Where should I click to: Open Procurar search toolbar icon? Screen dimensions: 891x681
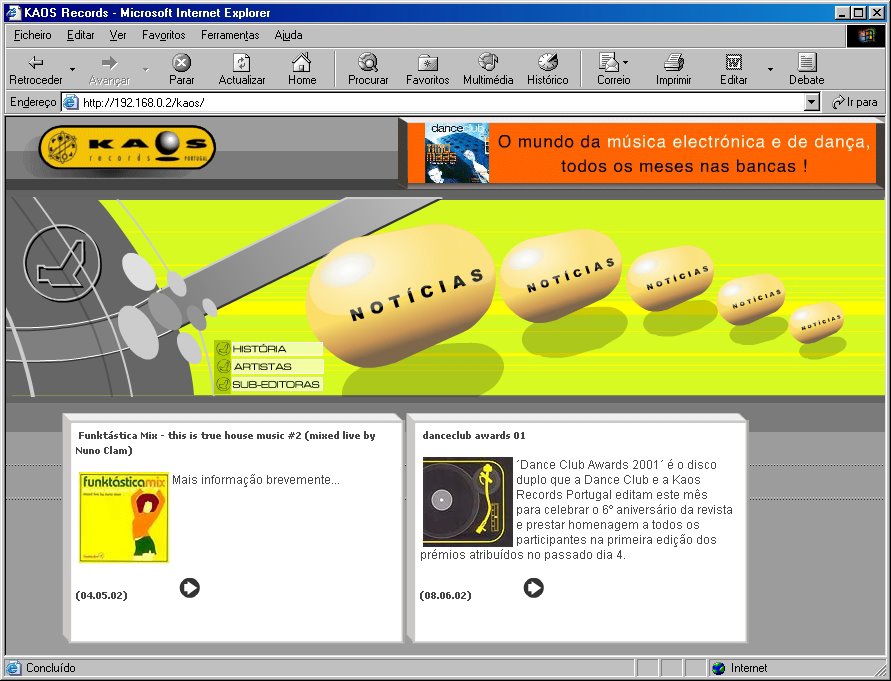368,61
